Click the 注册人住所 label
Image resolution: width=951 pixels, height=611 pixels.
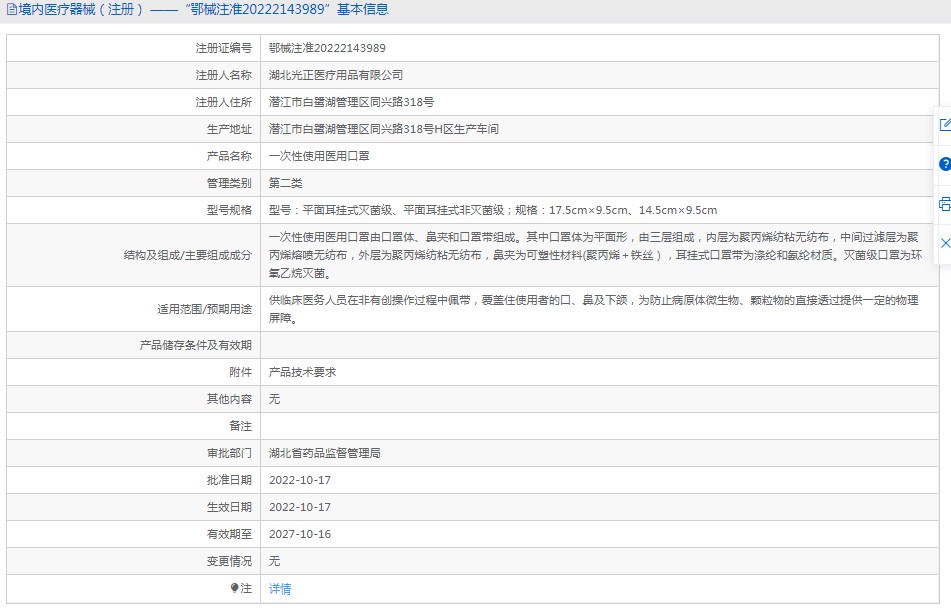coord(223,102)
